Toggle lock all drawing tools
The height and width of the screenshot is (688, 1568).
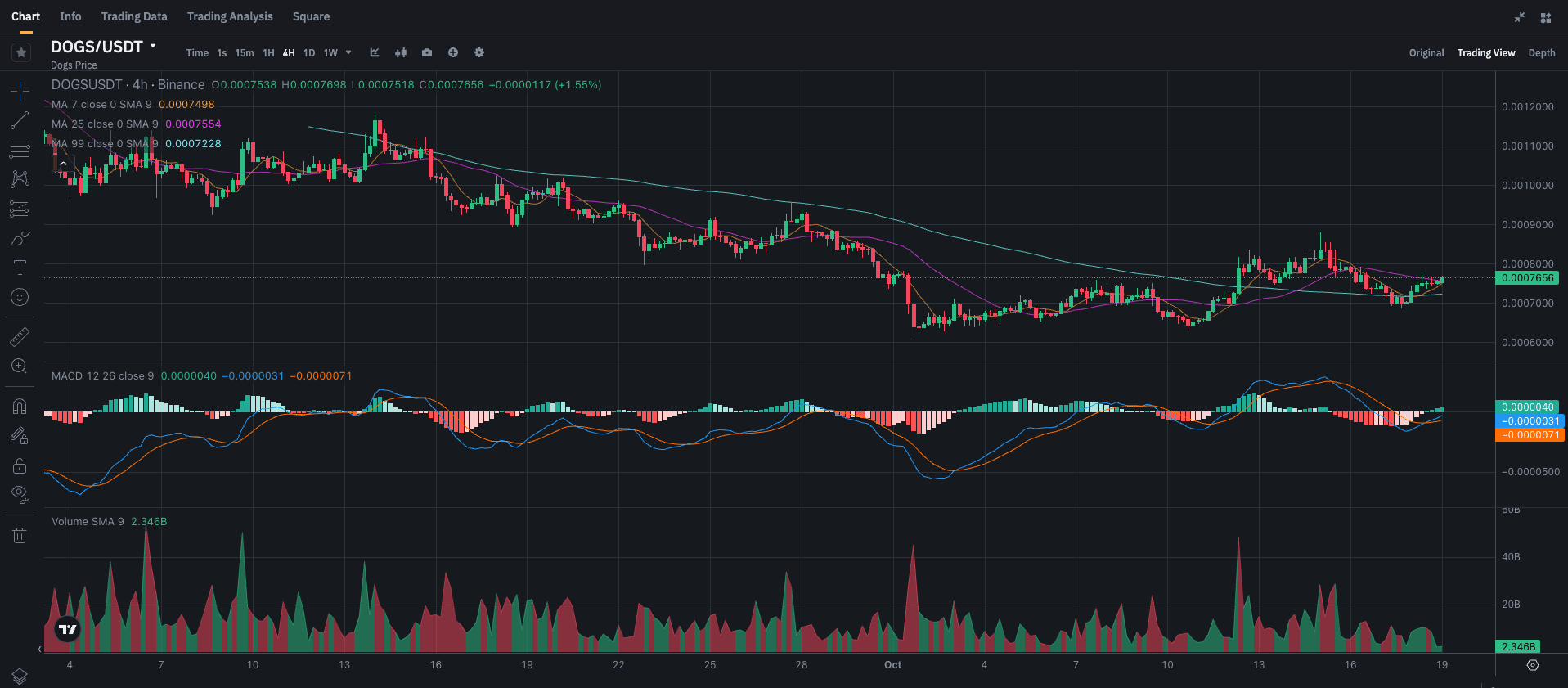coord(20,465)
